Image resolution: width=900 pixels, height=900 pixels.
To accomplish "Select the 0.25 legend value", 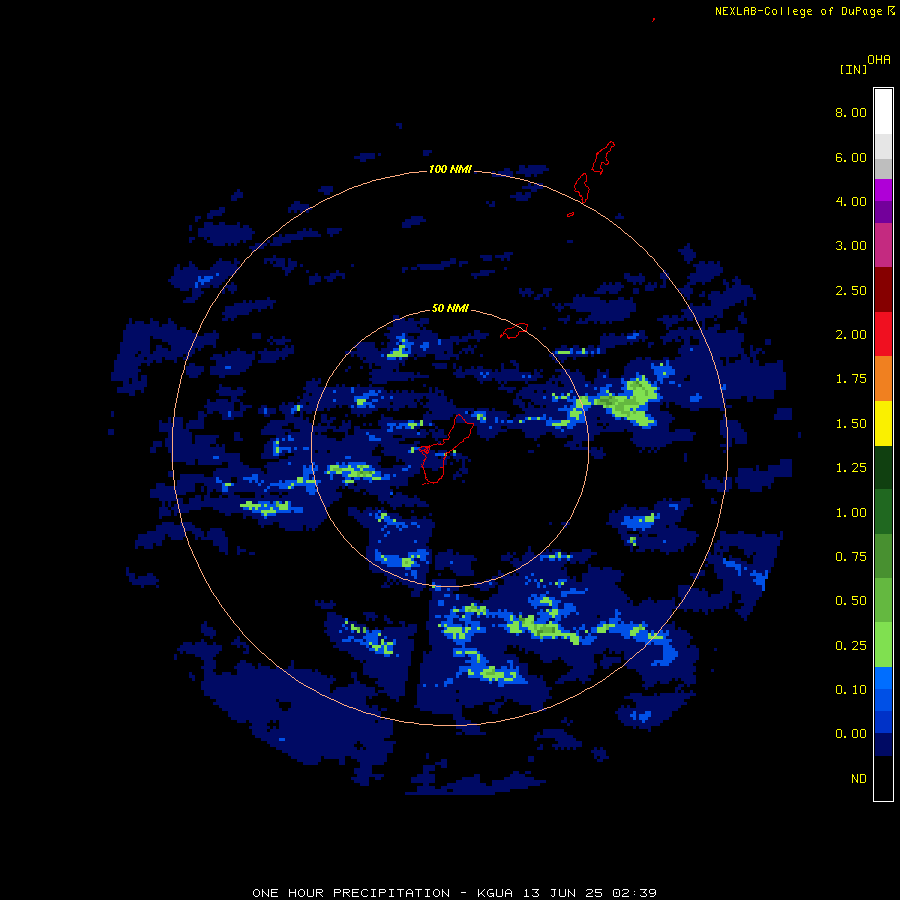I will click(851, 646).
